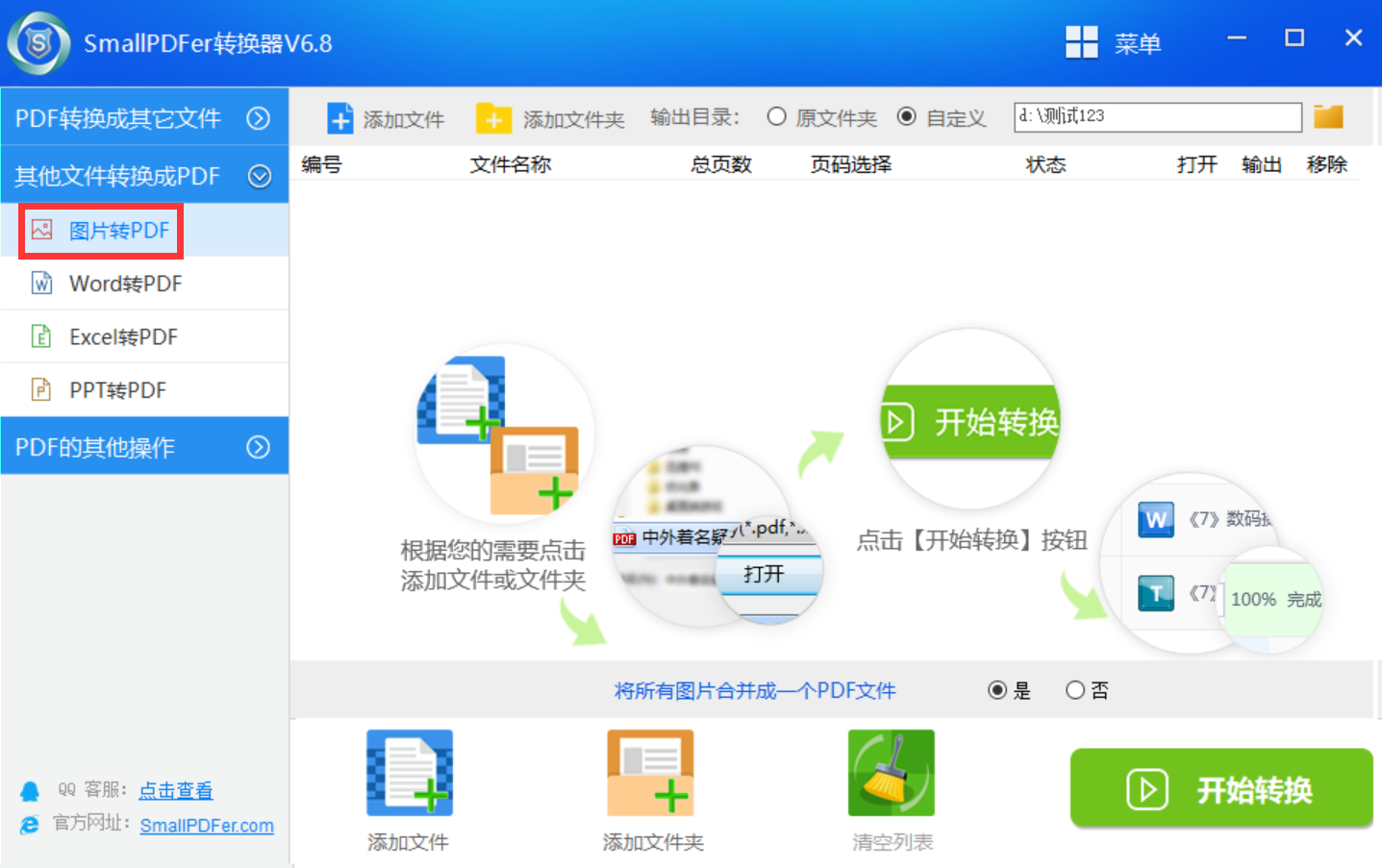1382x868 pixels.
Task: Click the output path field d:\测试123
Action: coord(1158,116)
